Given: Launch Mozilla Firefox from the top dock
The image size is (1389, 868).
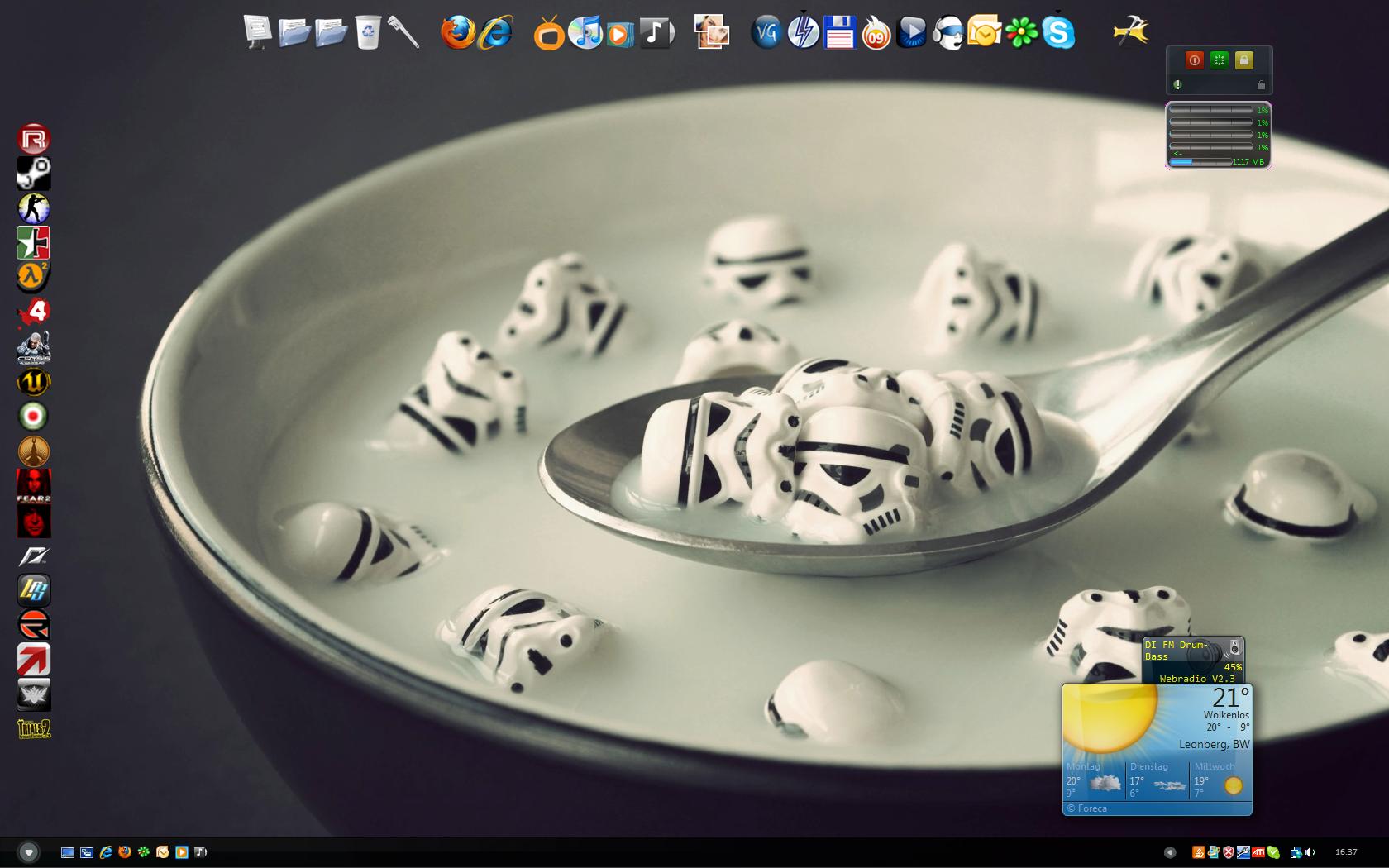Looking at the screenshot, I should pyautogui.click(x=458, y=33).
